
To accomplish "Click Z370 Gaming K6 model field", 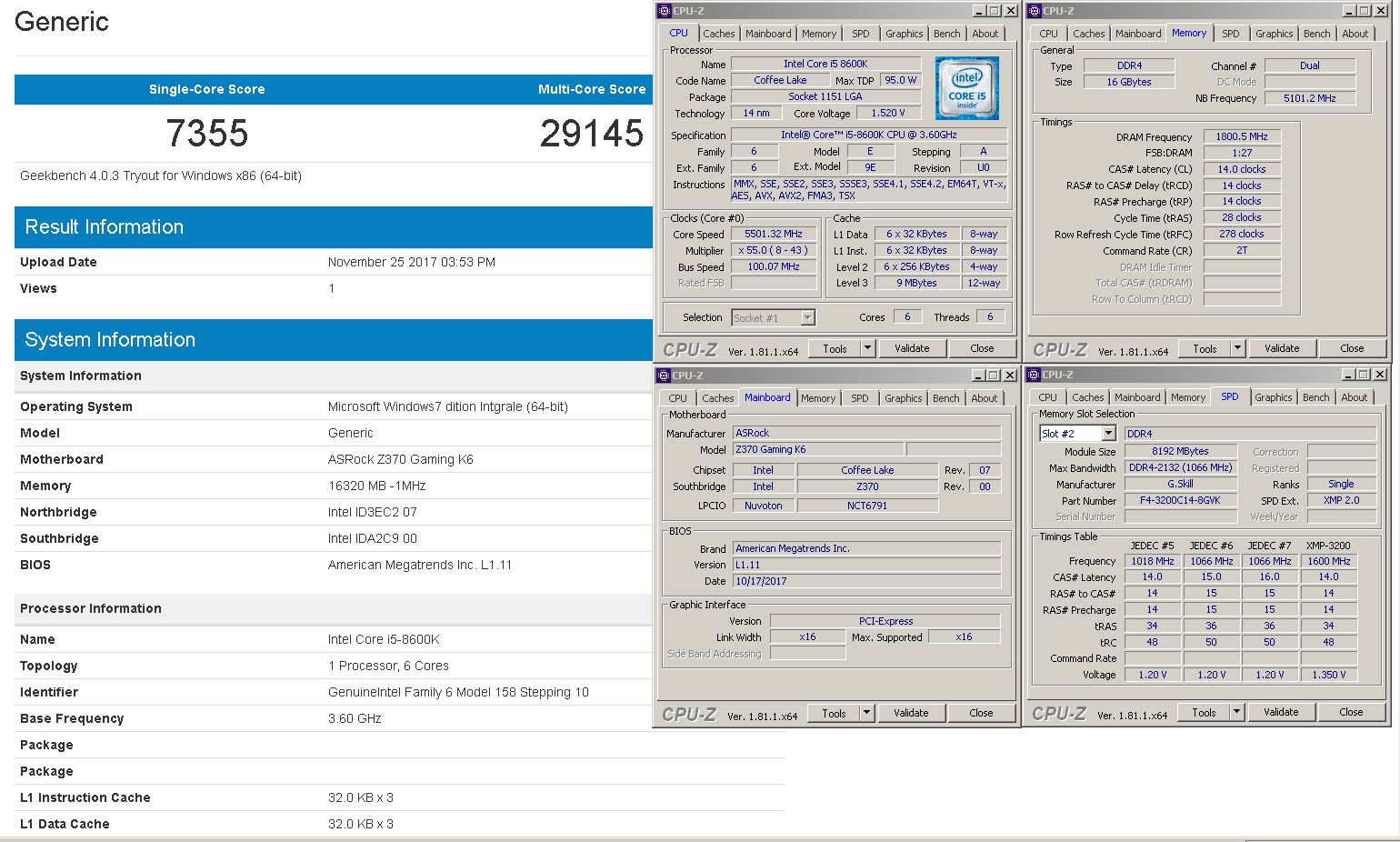I will coord(818,449).
